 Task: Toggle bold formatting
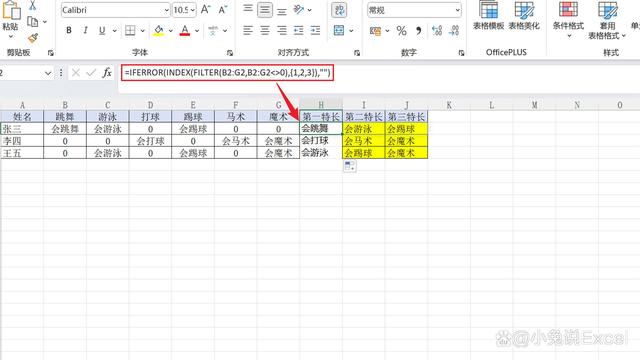tap(69, 31)
